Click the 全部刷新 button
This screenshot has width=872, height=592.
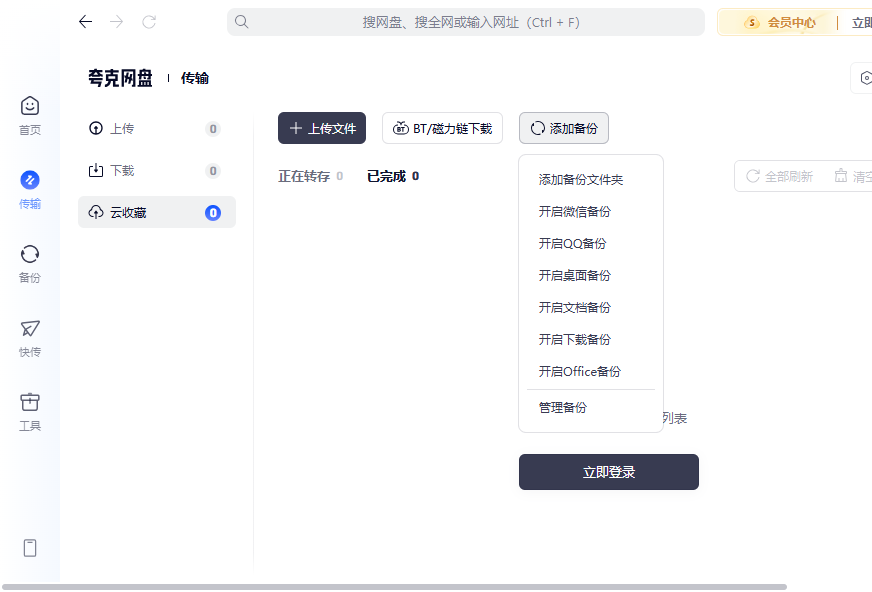point(780,176)
